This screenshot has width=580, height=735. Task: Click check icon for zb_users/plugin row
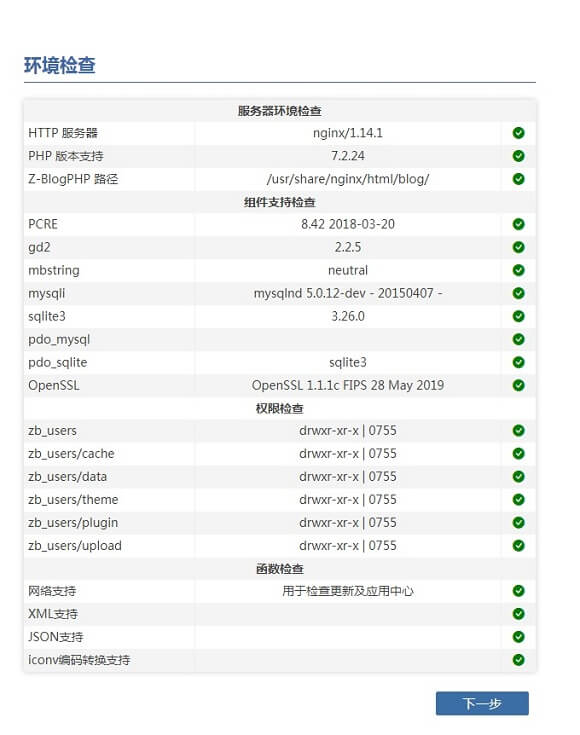pyautogui.click(x=518, y=523)
